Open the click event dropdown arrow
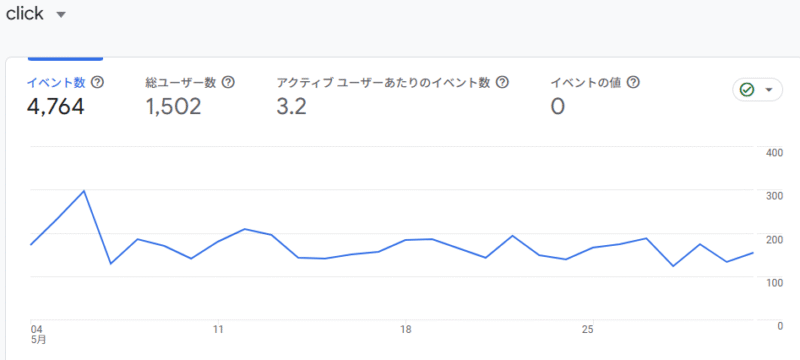 point(61,15)
